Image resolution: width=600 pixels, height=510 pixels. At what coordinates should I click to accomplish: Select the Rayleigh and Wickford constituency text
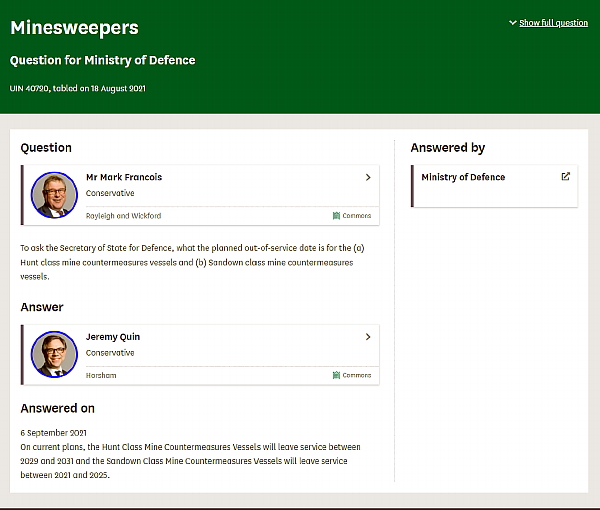tap(123, 216)
